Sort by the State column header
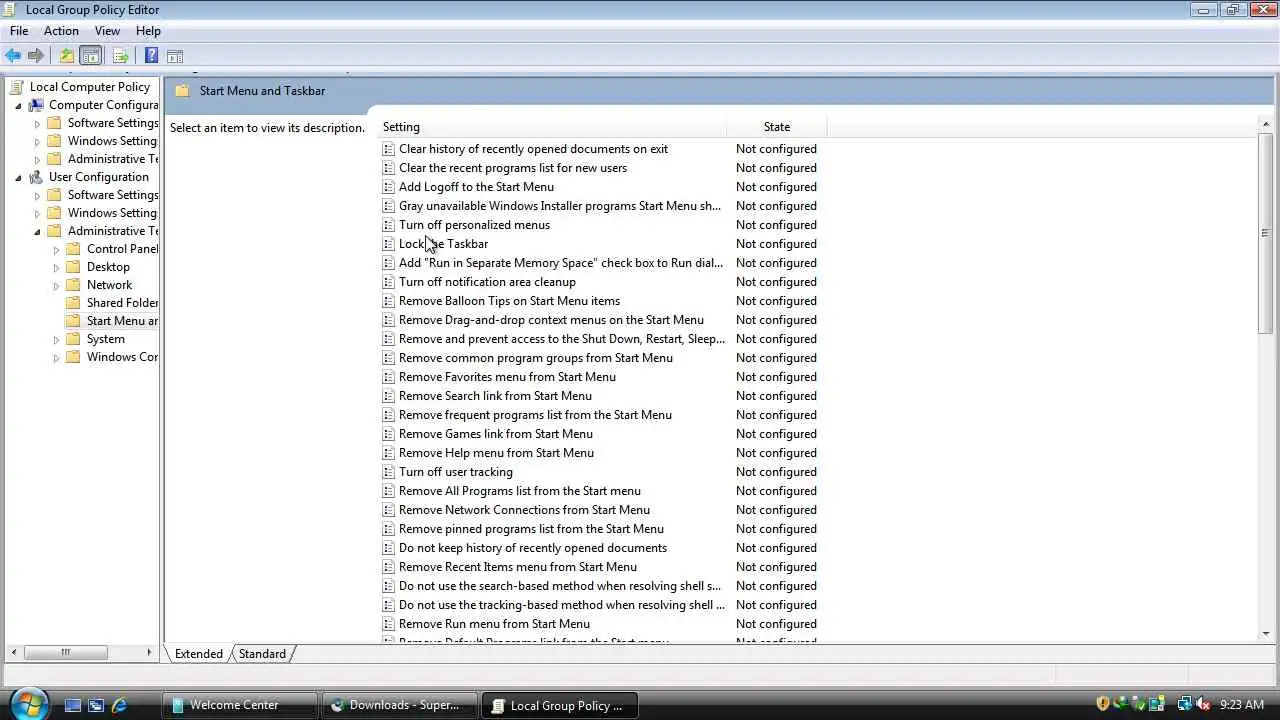Viewport: 1280px width, 720px height. tap(777, 127)
